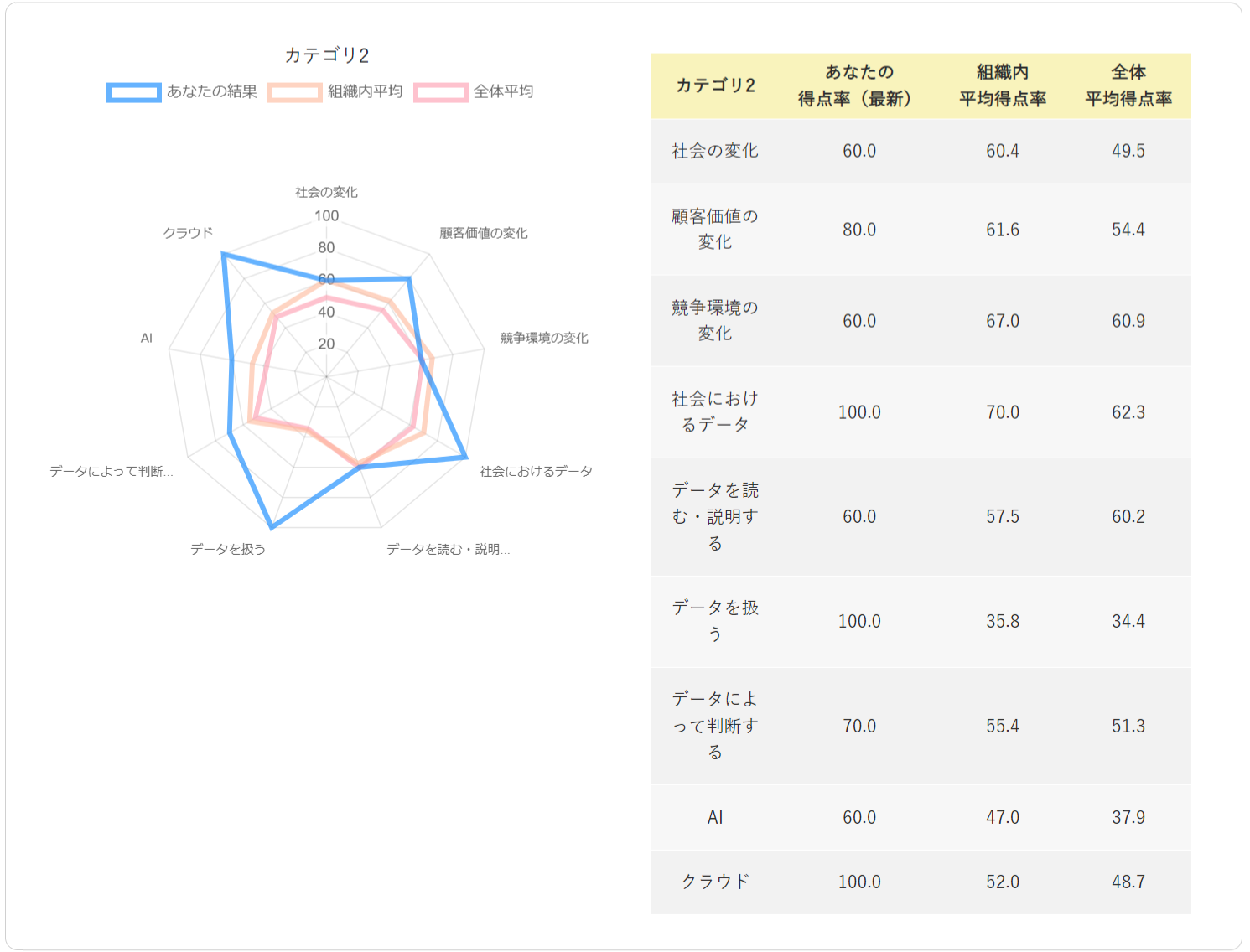Click the 全体平均 legend label
The image size is (1250, 952).
coord(504,91)
